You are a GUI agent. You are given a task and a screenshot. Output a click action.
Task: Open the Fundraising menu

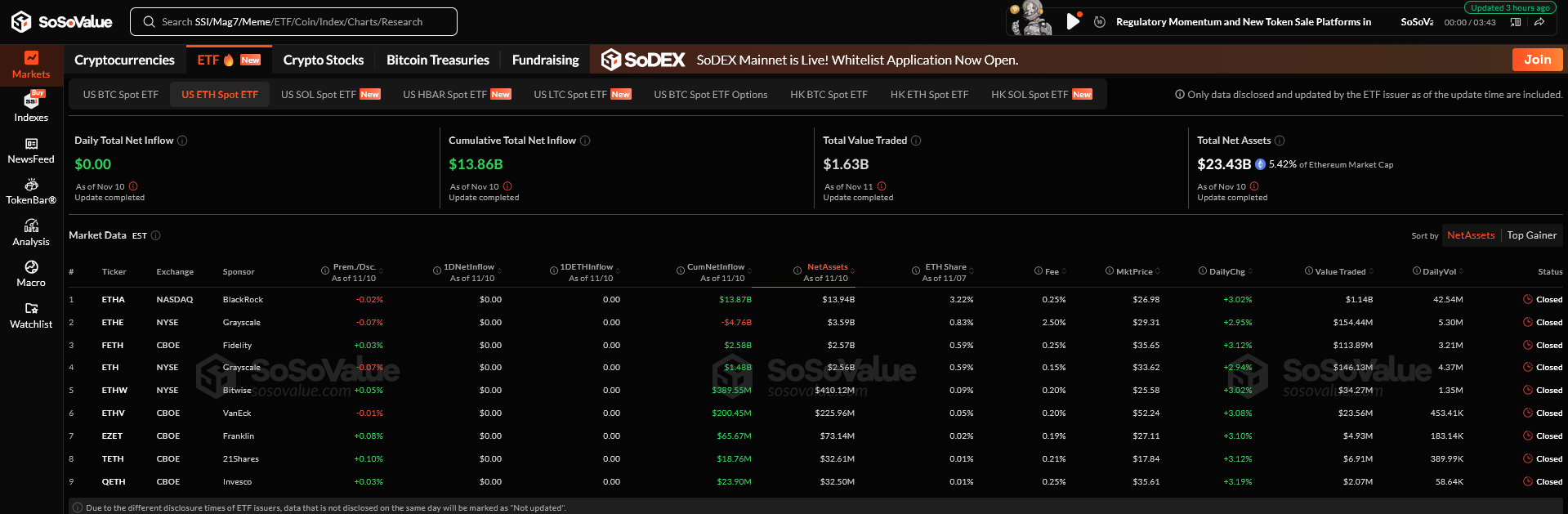(x=545, y=60)
